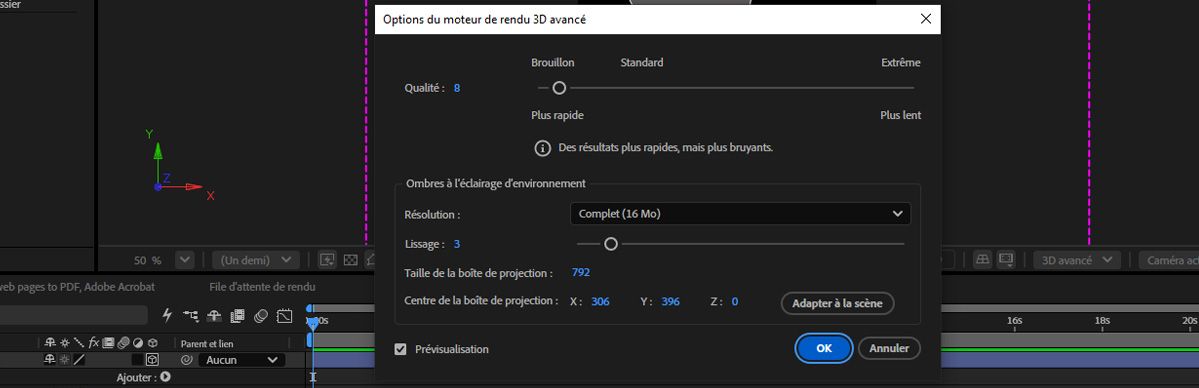Screen dimensions: 1199x388
Task: Enable frame blending icon in timeline toolbar
Action: [237, 315]
